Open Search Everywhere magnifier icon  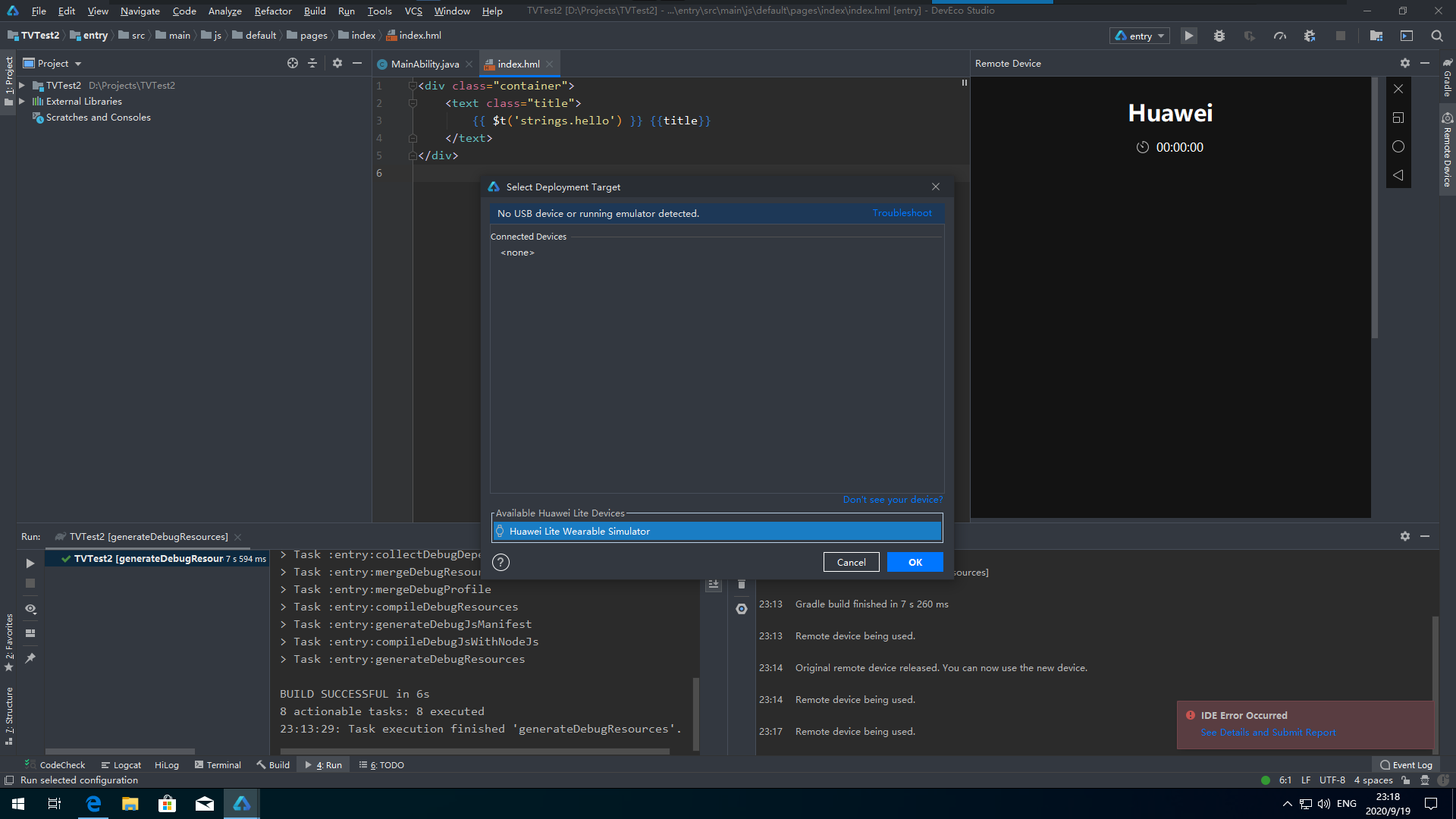tap(1437, 36)
